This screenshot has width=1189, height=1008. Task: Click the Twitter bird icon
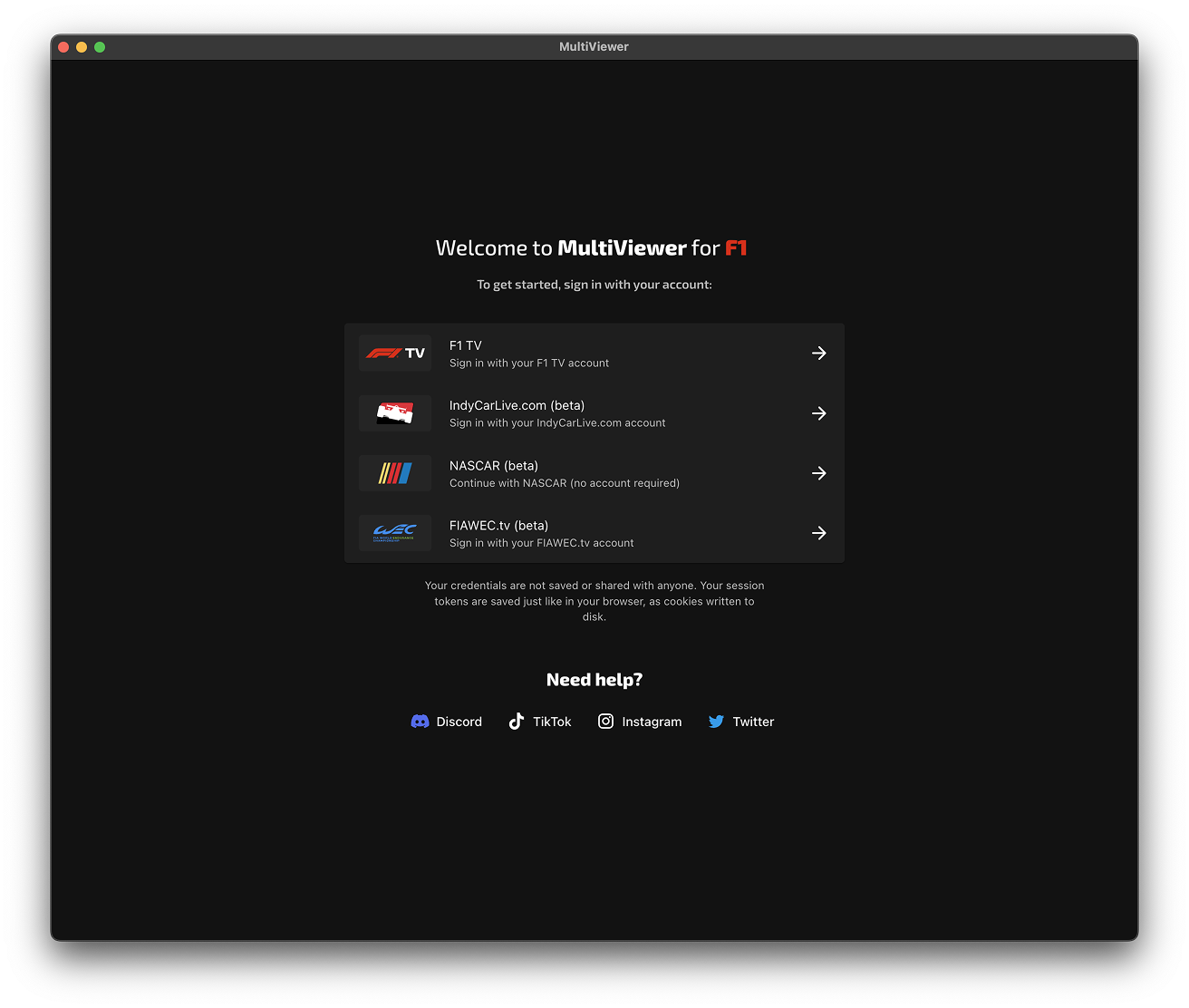pos(716,721)
